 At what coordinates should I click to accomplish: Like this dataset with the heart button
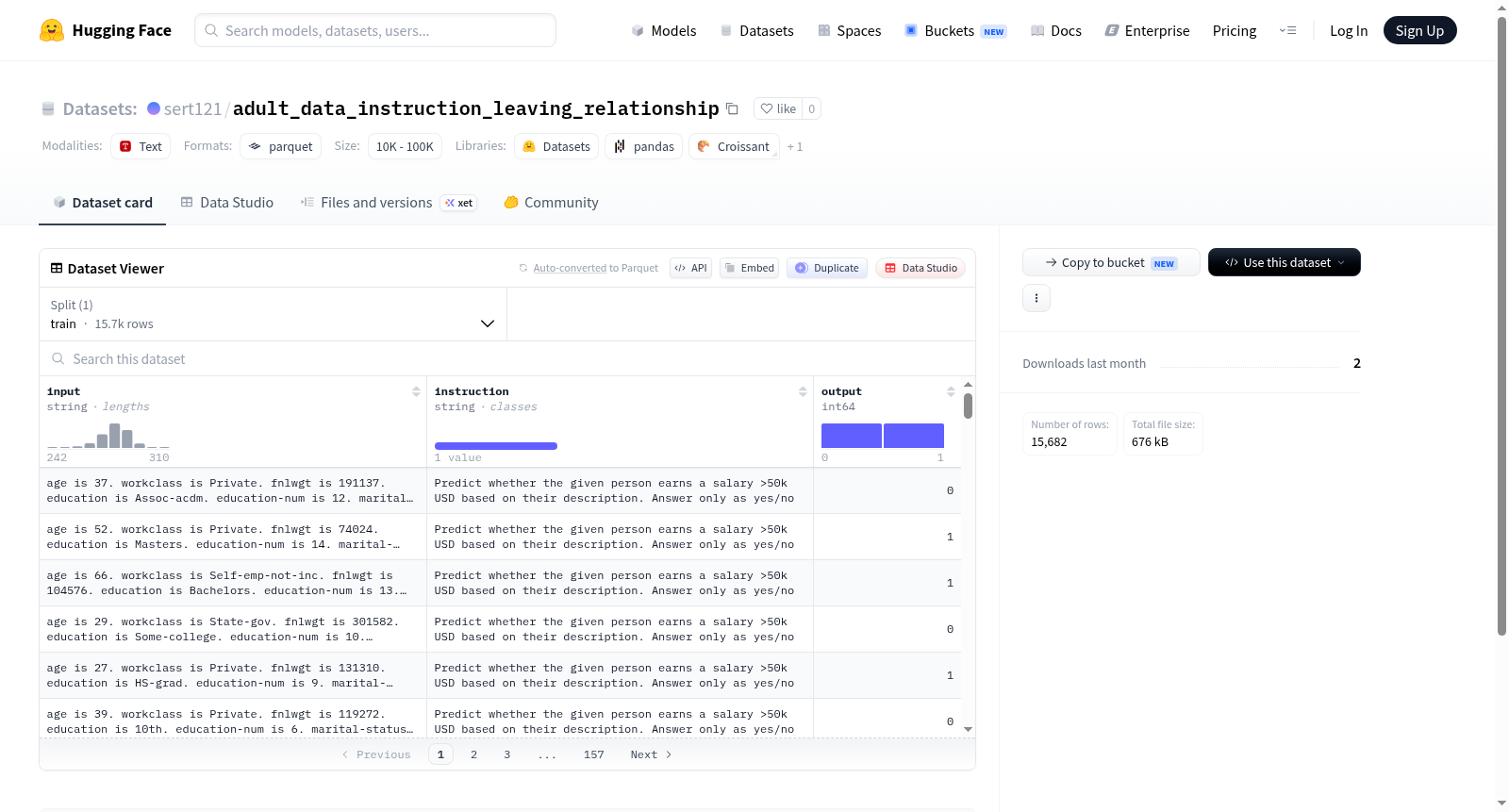(779, 108)
